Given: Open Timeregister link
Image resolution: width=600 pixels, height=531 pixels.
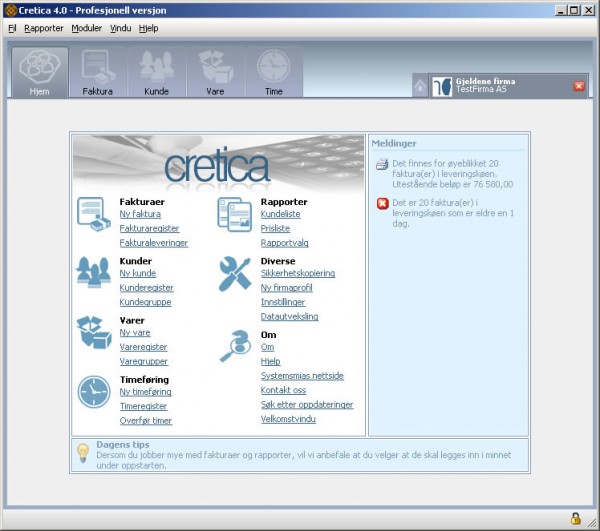Looking at the screenshot, I should [x=143, y=407].
